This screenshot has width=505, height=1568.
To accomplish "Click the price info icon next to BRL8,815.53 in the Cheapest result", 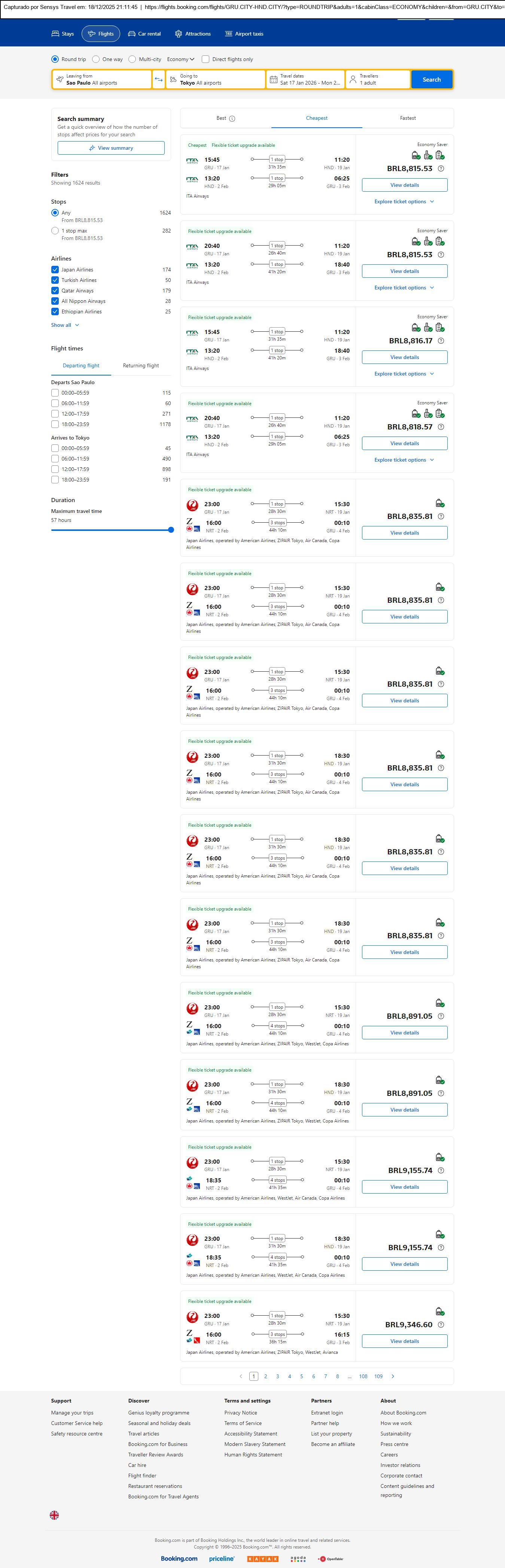I will [x=441, y=168].
